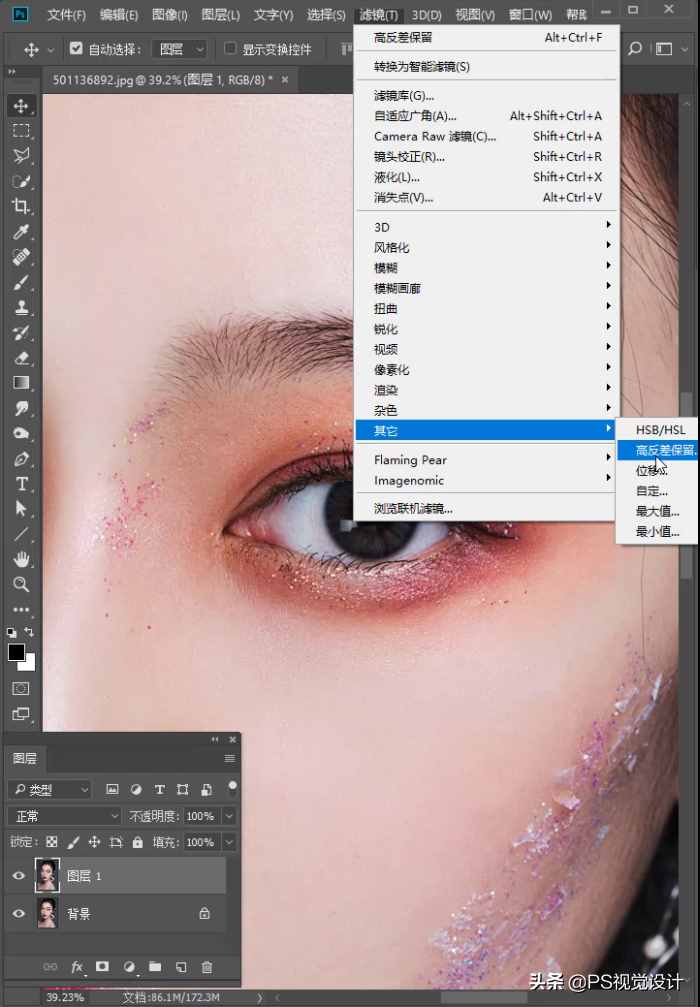Create a new layer group
This screenshot has width=700, height=1007.
tap(155, 967)
